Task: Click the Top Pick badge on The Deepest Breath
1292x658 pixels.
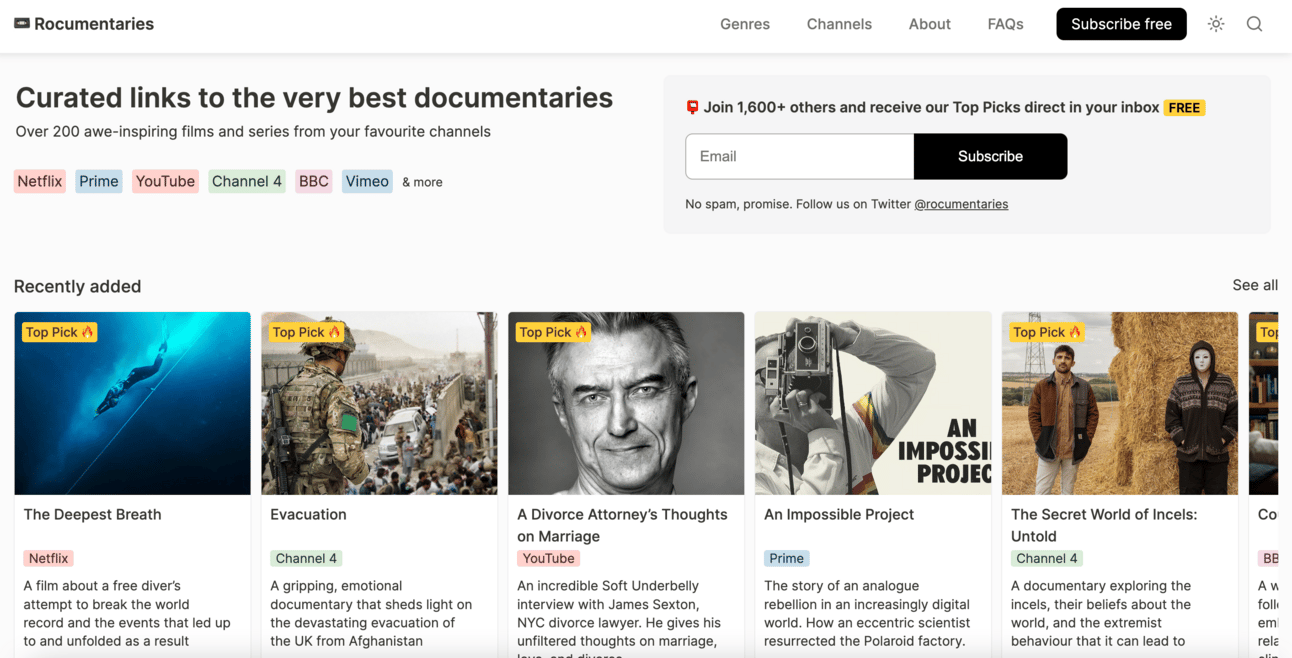Action: 59,332
